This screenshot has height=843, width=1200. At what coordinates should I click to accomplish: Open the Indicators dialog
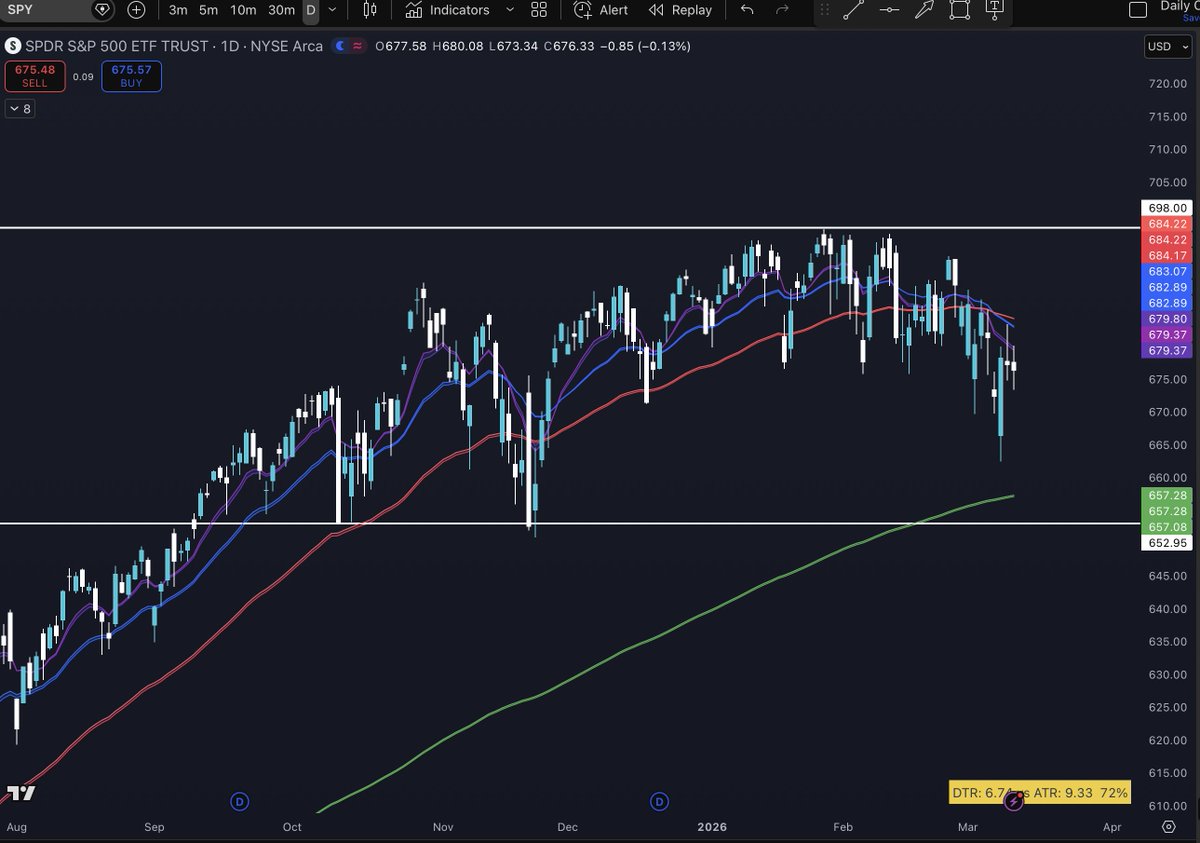point(448,10)
